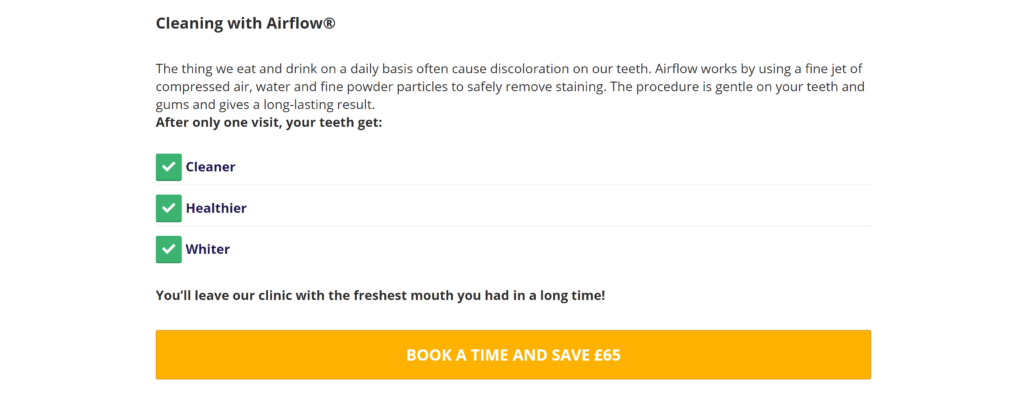The image size is (1024, 395).
Task: Select the Healthier benefit label
Action: 216,208
